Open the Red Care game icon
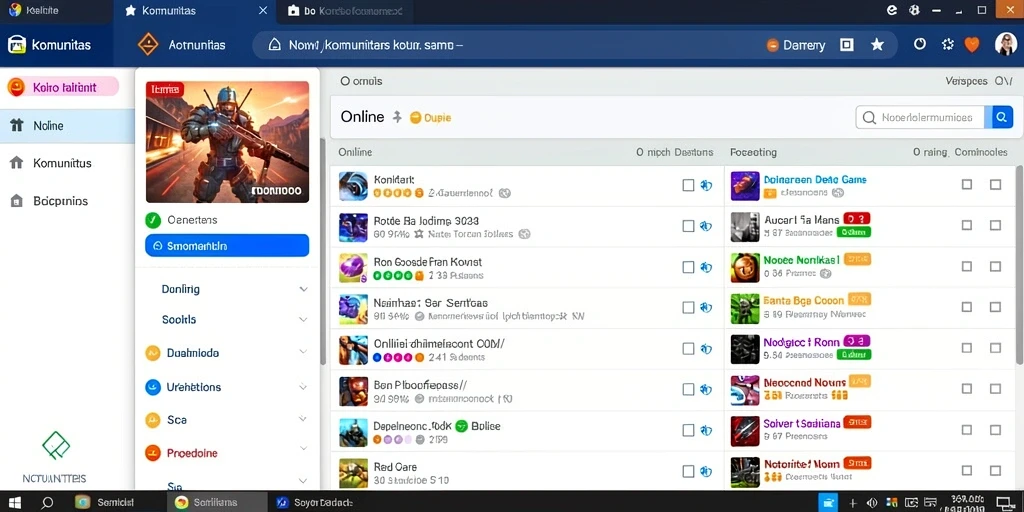1024x512 pixels. click(353, 473)
